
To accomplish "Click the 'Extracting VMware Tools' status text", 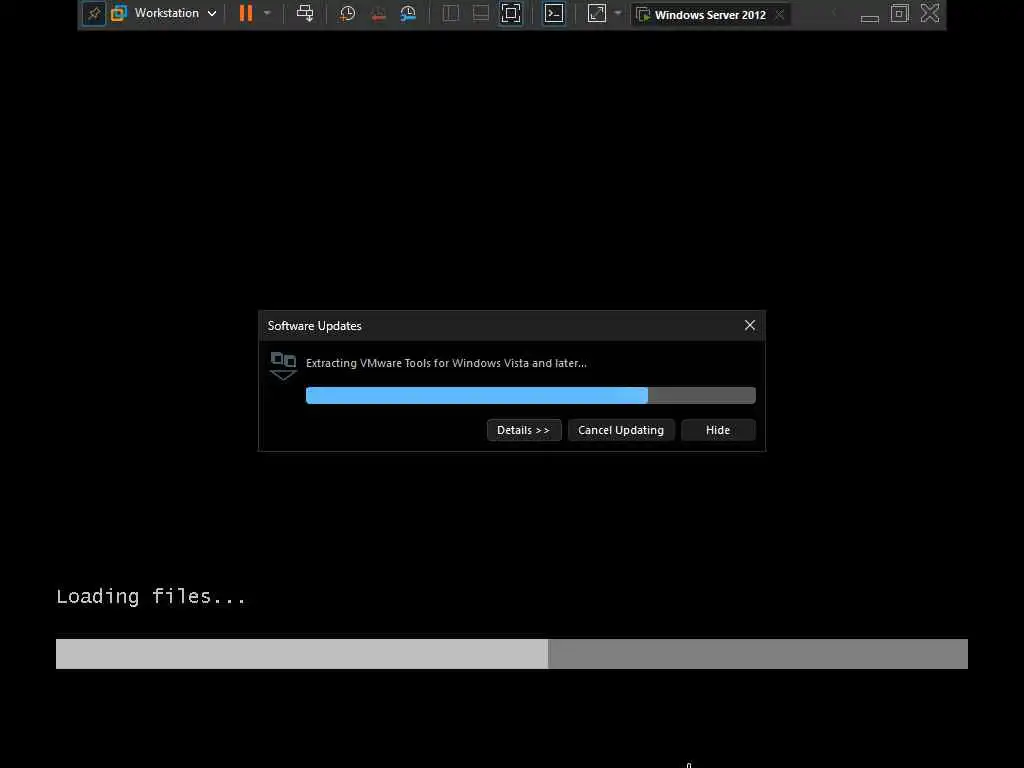I will (446, 363).
